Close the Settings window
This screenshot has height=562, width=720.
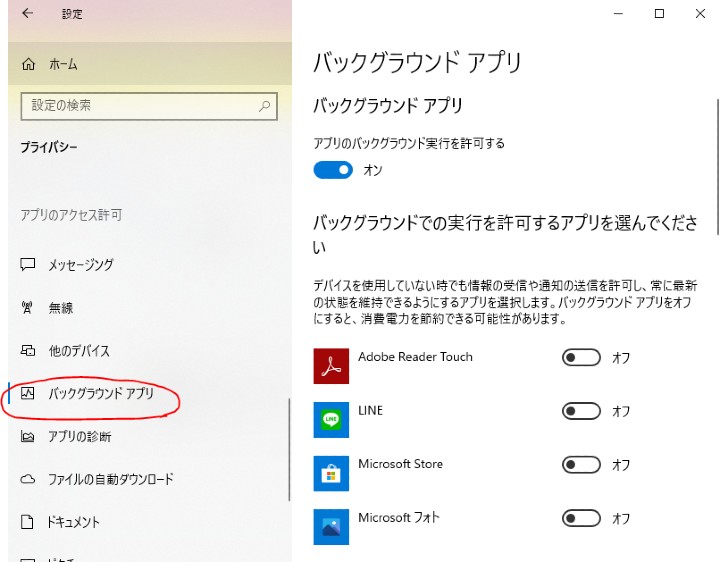coord(700,14)
